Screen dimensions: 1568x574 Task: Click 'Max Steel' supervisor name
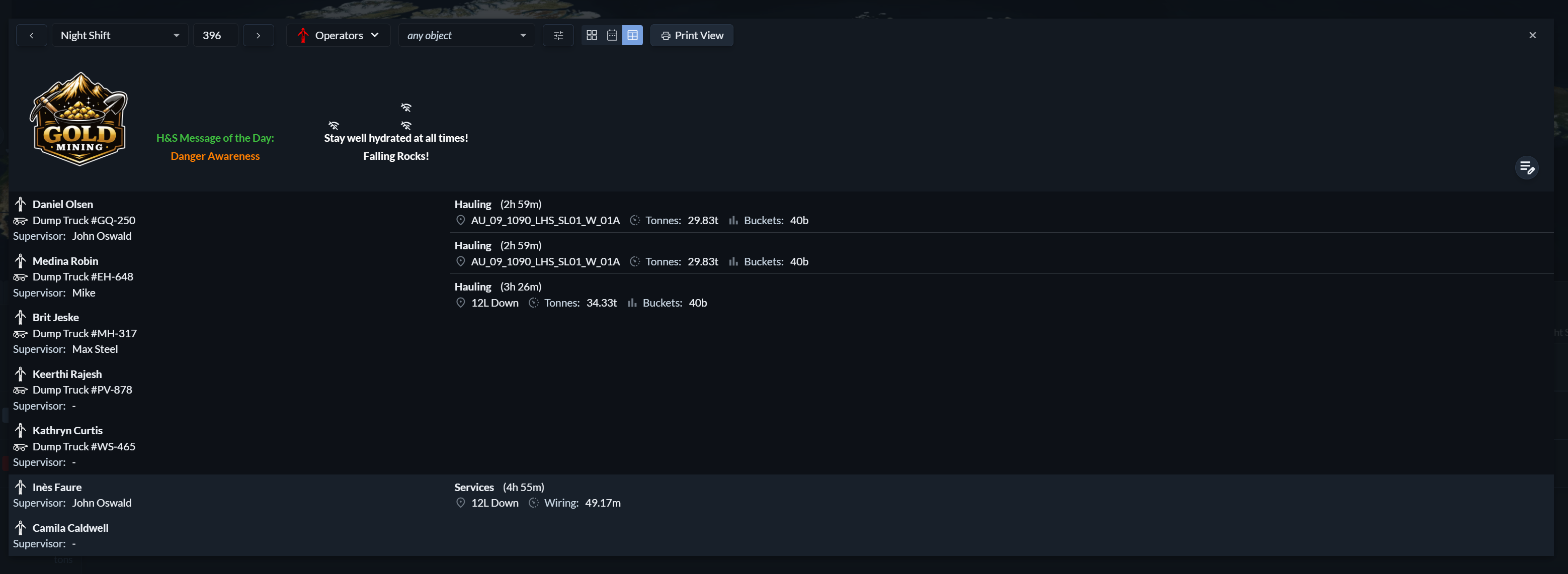(95, 349)
